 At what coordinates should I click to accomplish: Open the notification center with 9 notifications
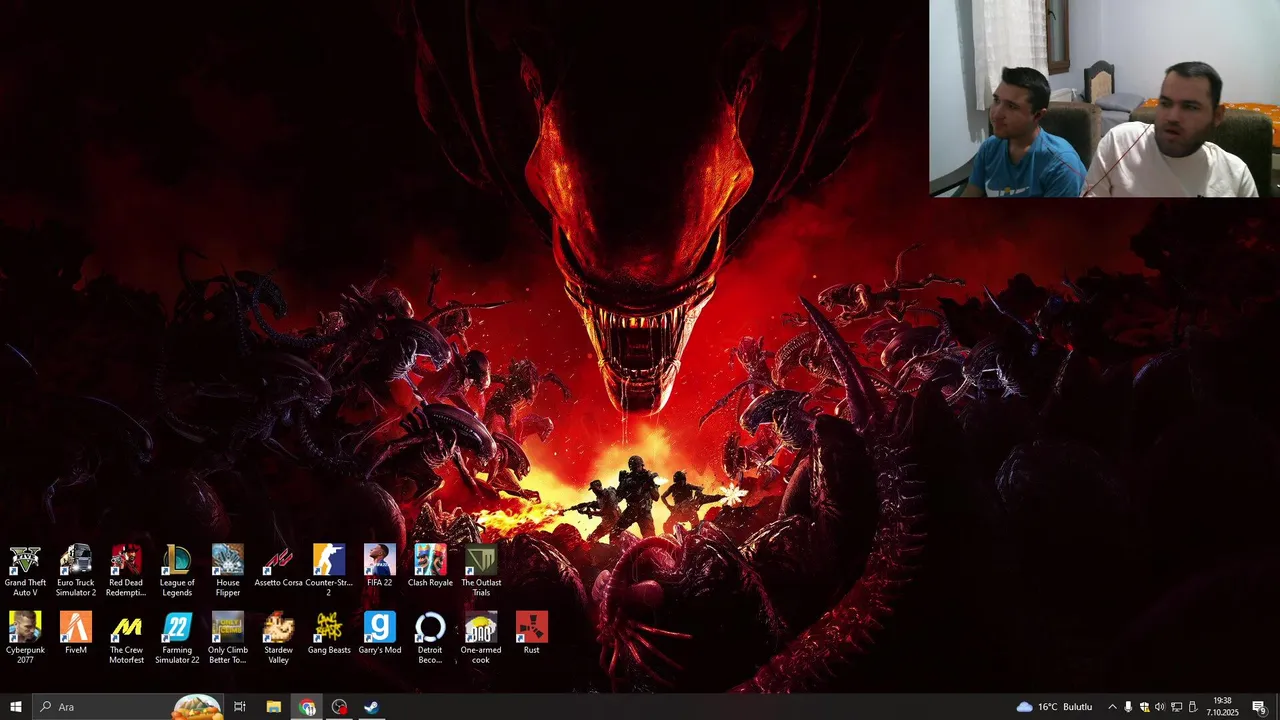pos(1260,707)
